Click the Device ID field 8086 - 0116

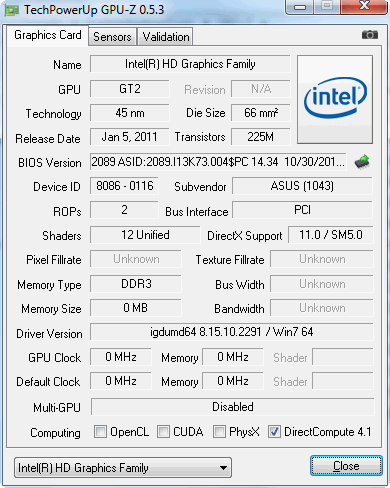pyautogui.click(x=124, y=186)
